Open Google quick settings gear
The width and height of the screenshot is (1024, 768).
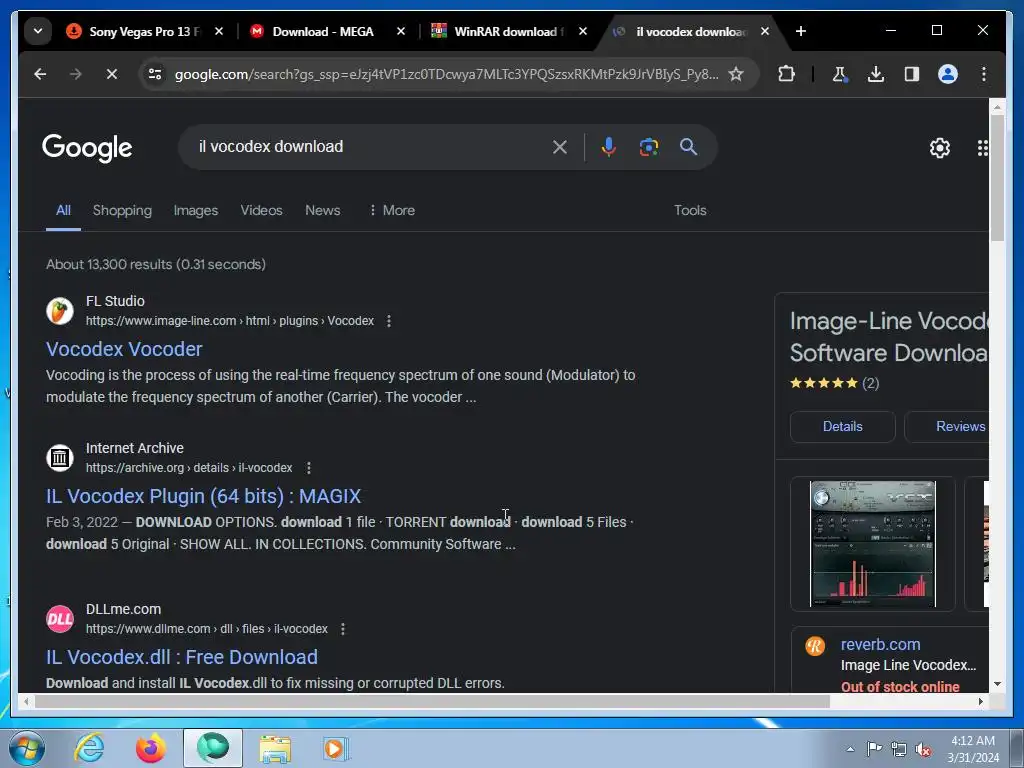[940, 148]
